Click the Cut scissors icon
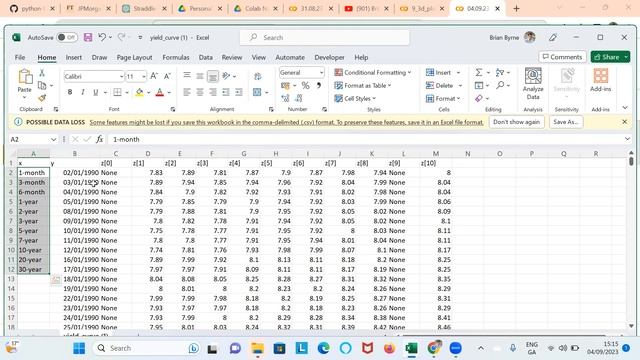 click(42, 73)
